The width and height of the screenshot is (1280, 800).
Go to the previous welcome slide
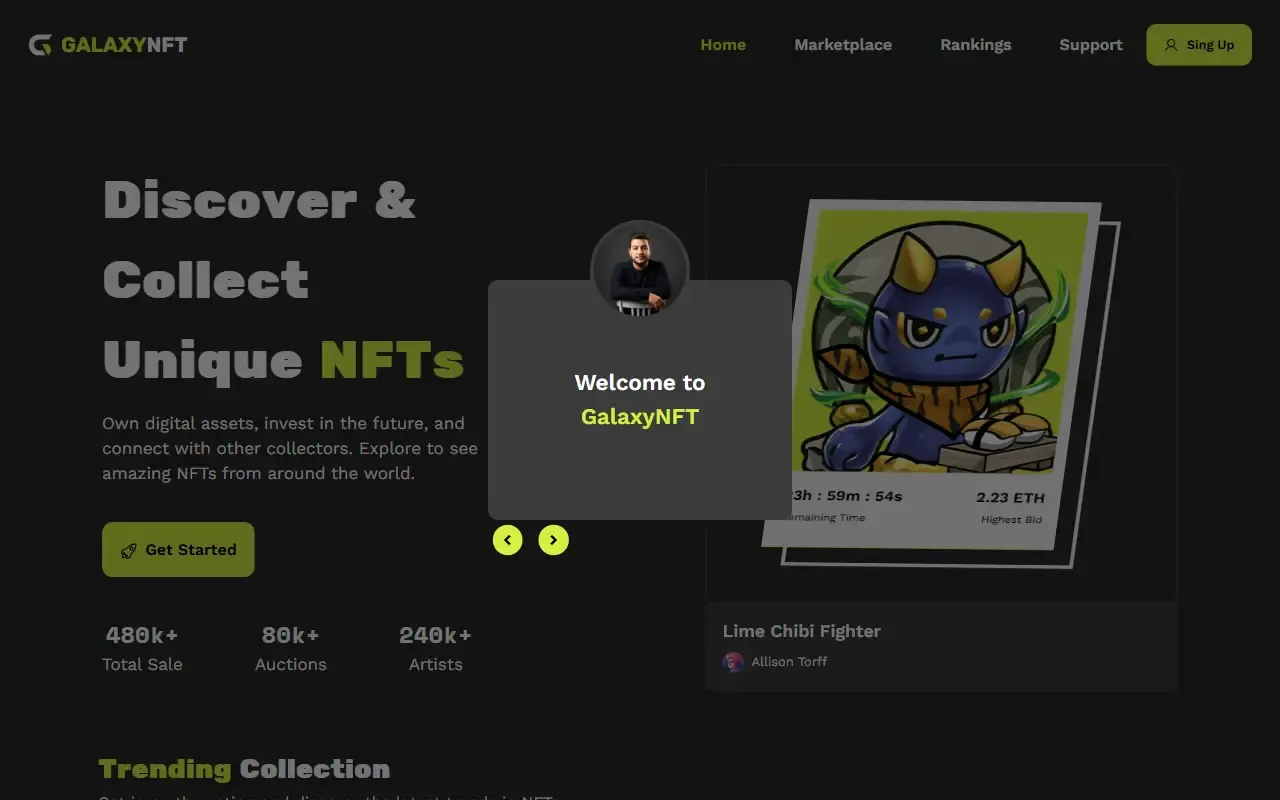pos(508,540)
